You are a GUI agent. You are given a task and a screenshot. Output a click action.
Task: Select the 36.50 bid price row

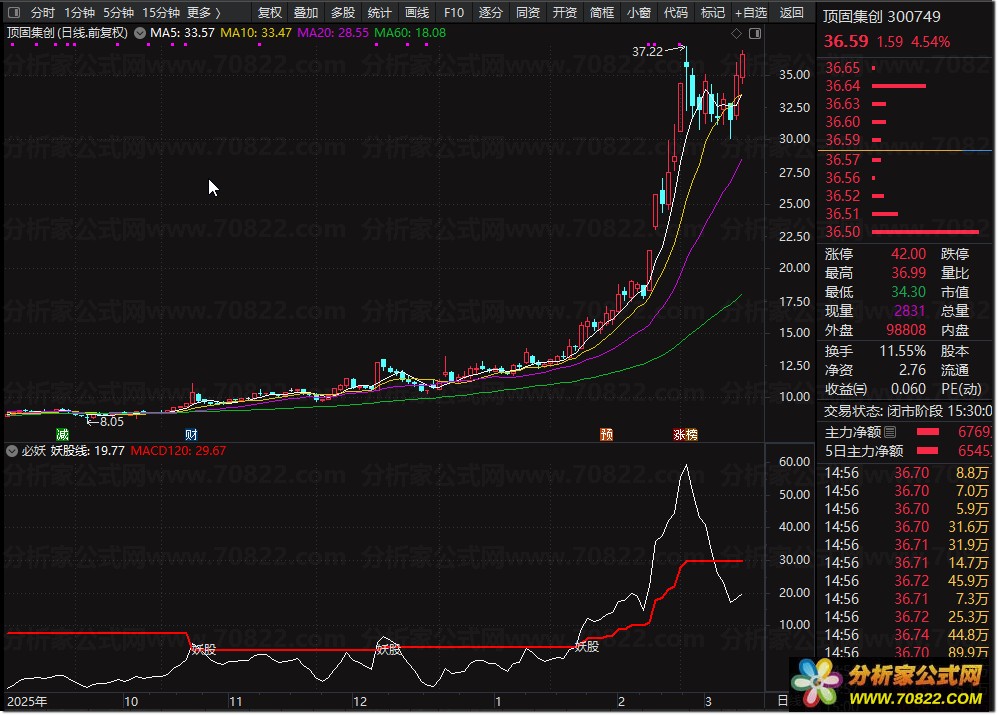coord(904,232)
